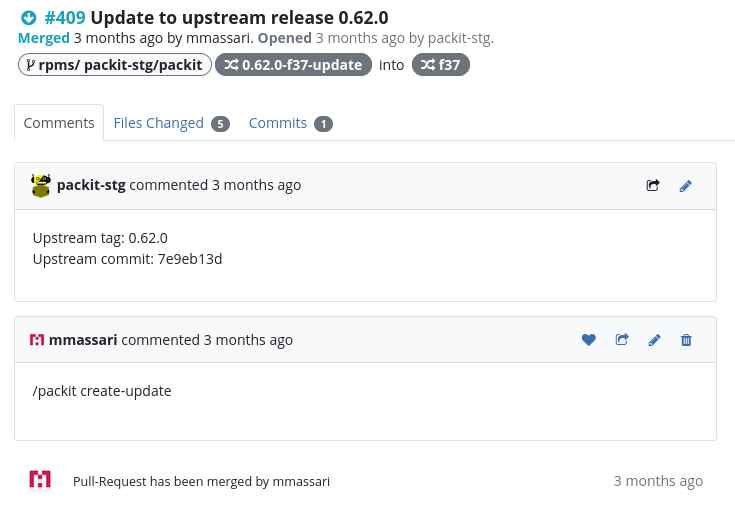
Task: Click heart reaction on mmassari comment
Action: tap(588, 340)
